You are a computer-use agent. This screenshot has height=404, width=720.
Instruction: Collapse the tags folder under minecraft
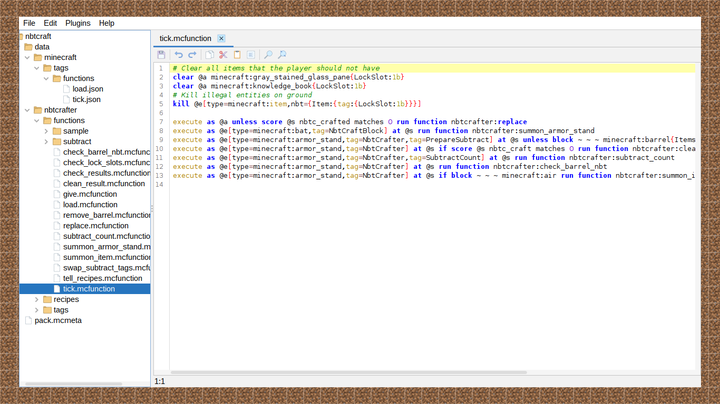37,68
